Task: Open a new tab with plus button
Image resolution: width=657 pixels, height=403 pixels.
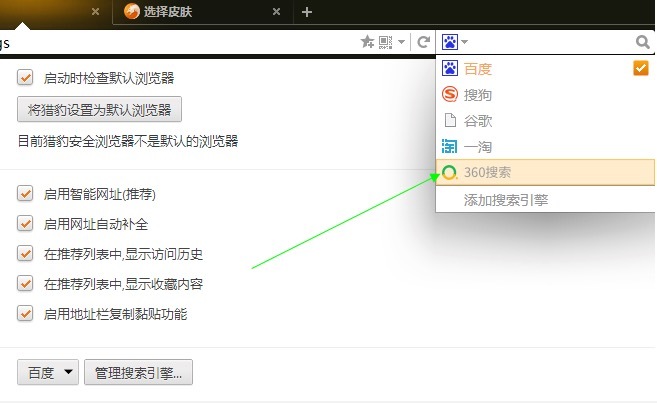Action: [x=307, y=12]
